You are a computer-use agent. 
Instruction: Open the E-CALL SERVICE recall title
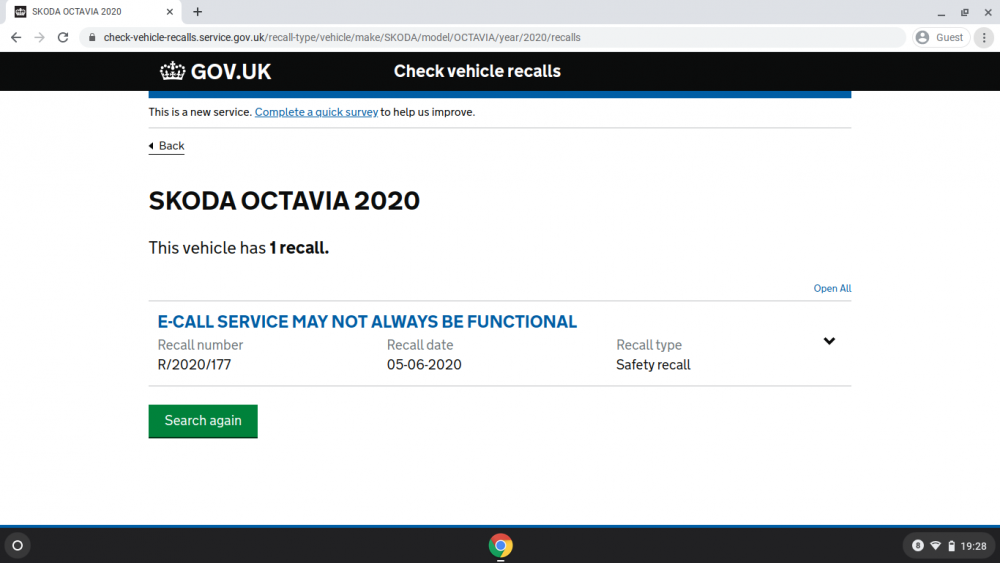click(367, 321)
